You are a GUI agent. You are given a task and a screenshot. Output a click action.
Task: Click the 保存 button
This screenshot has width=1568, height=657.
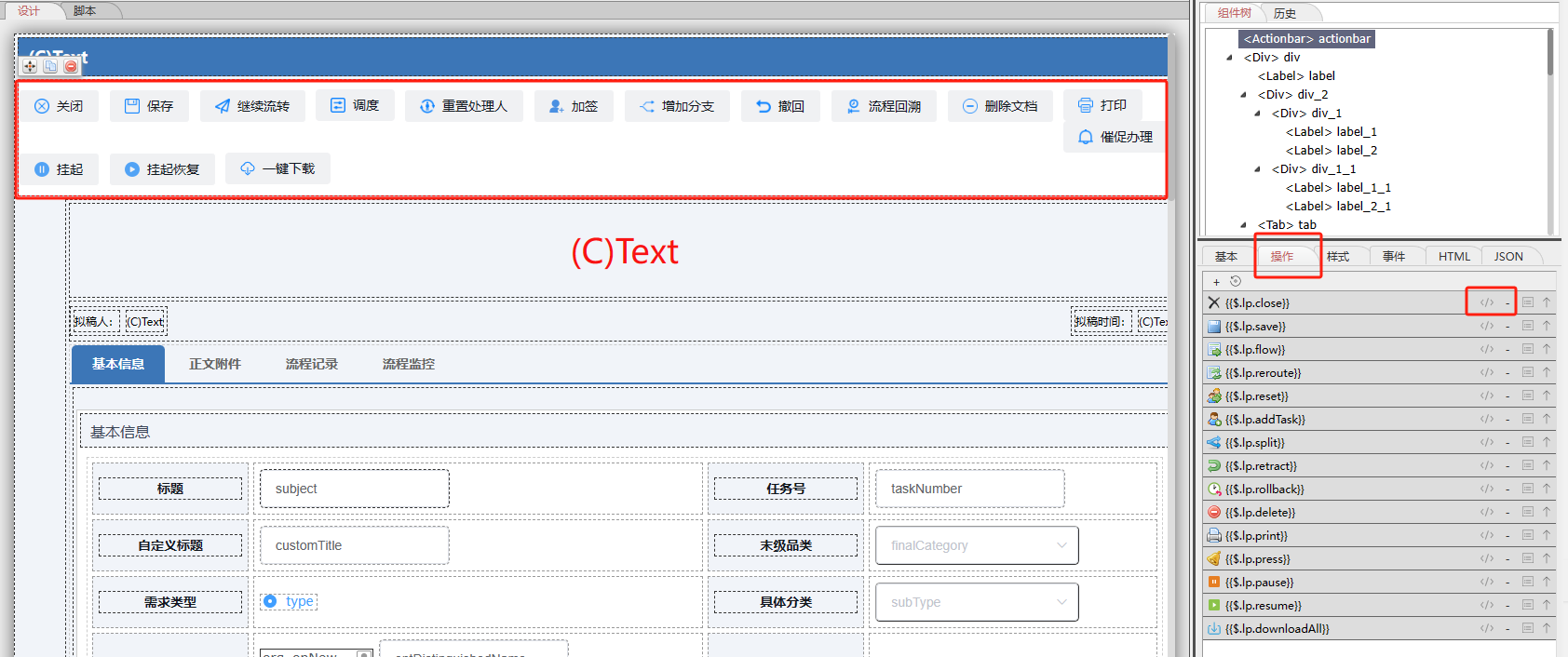pyautogui.click(x=149, y=106)
